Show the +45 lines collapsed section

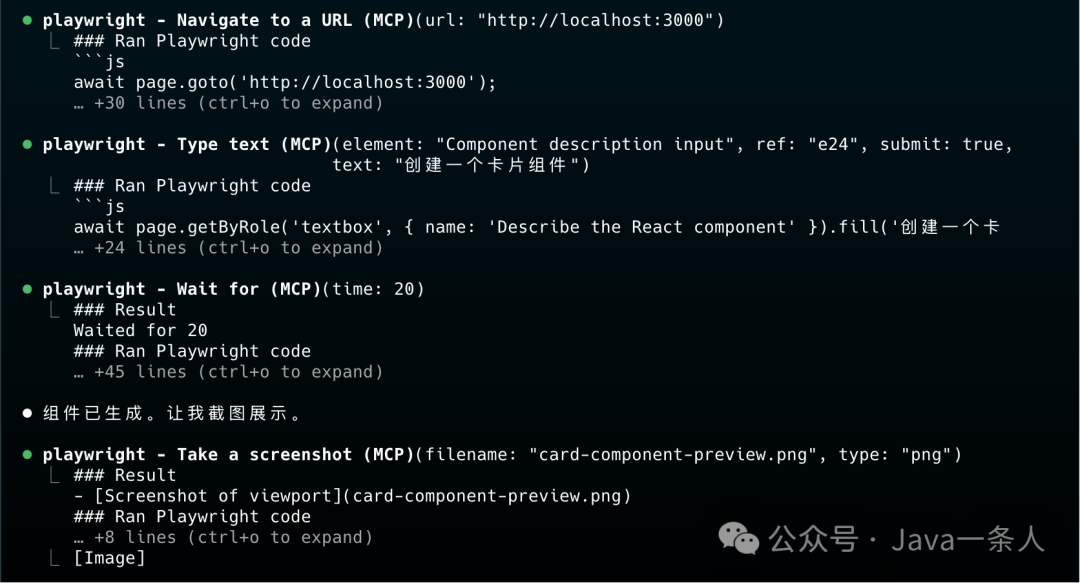tap(228, 372)
